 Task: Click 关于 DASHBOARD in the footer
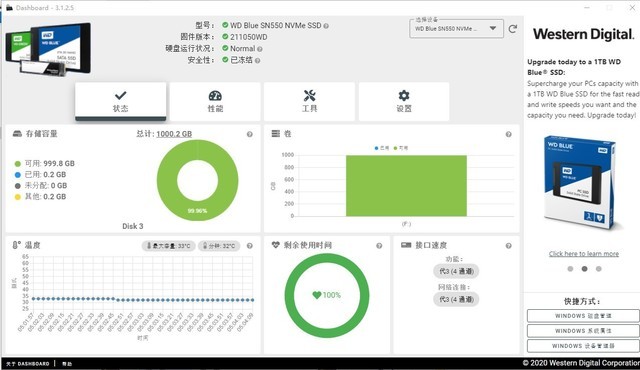28,363
